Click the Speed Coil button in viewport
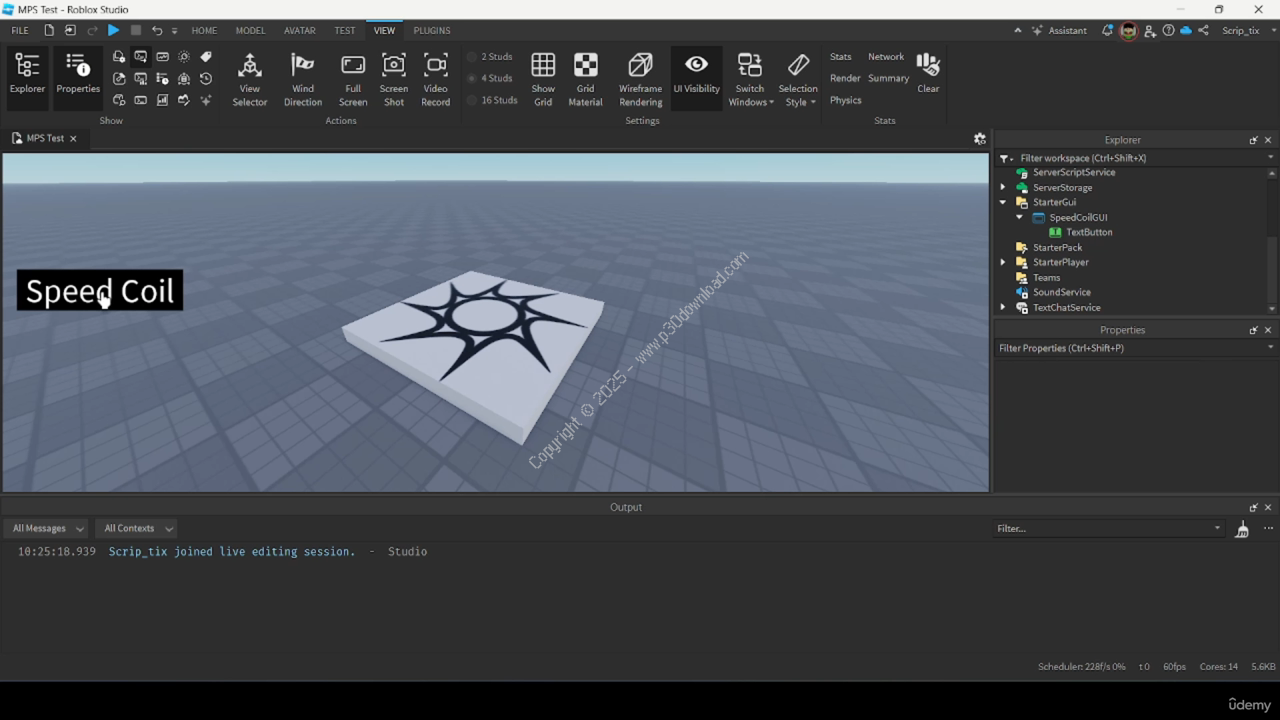Image resolution: width=1280 pixels, height=720 pixels. pyautogui.click(x=100, y=290)
